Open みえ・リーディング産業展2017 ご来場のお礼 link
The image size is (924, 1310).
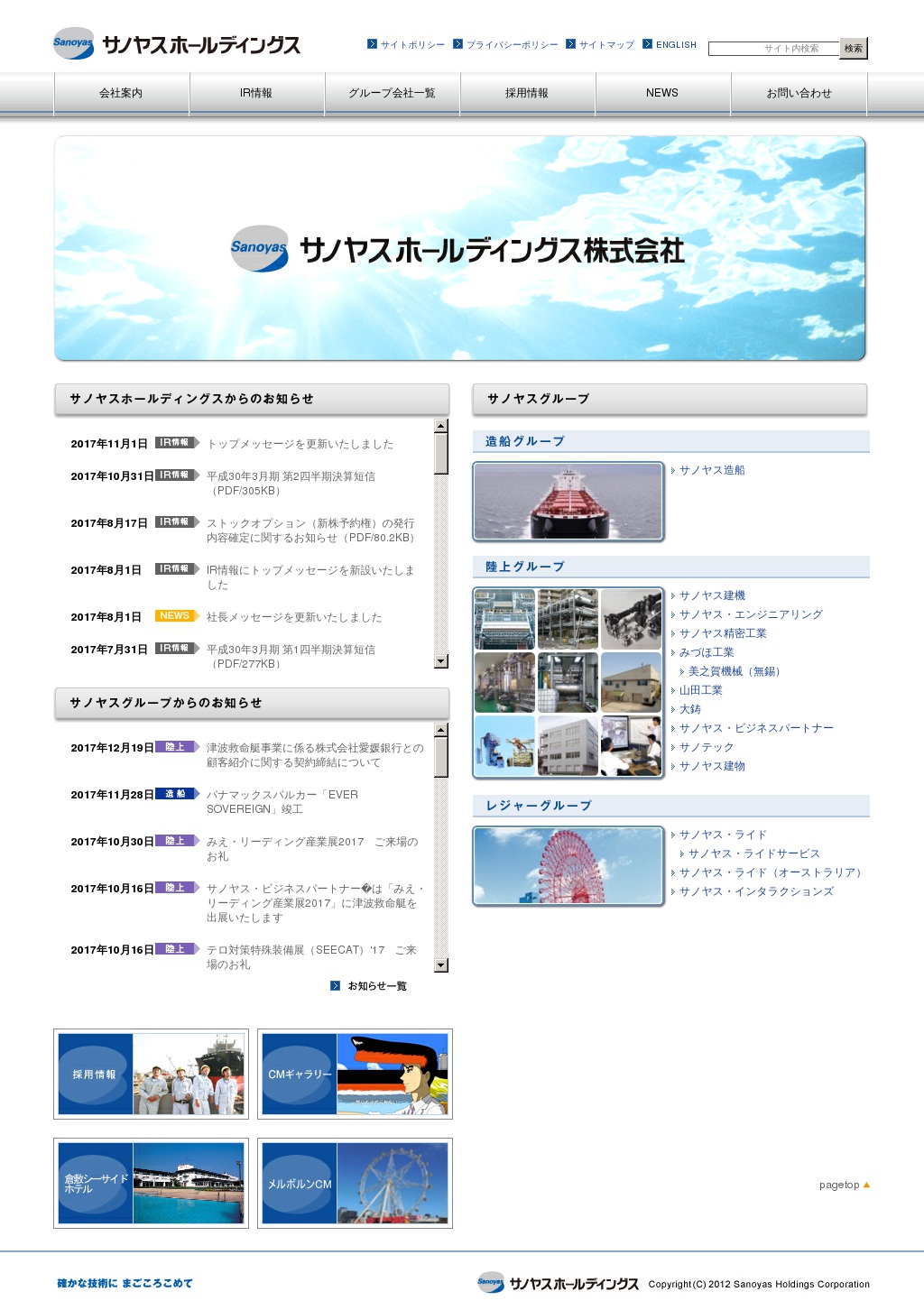click(x=312, y=849)
